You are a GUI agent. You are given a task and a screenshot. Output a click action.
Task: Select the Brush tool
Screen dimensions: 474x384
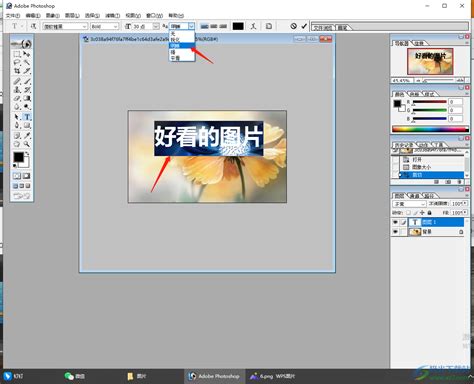[x=27, y=81]
